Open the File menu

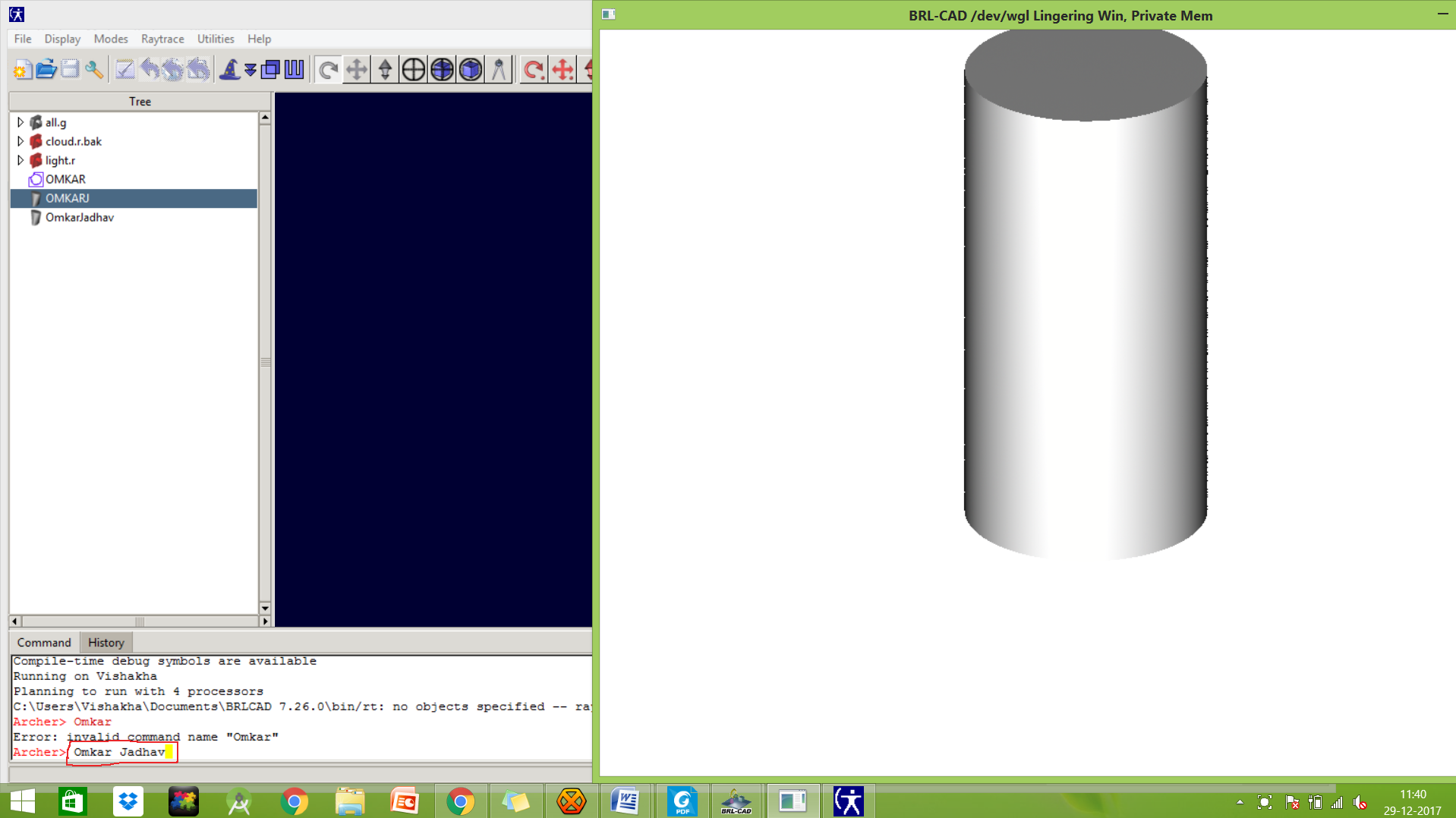[x=23, y=39]
